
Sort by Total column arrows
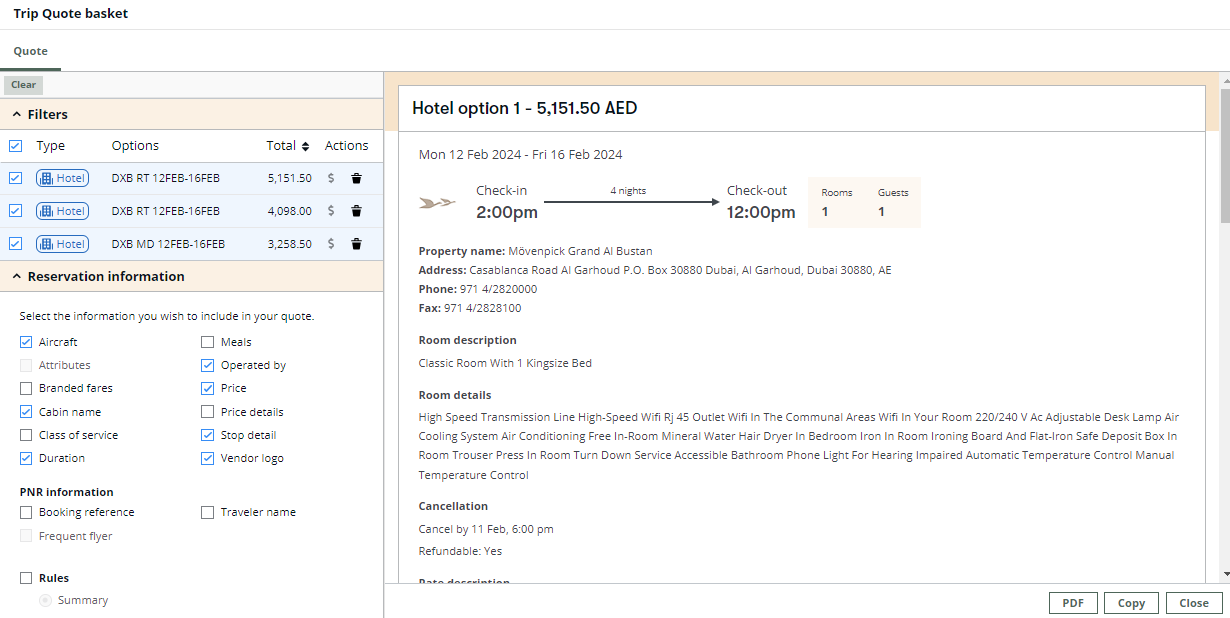coord(305,146)
